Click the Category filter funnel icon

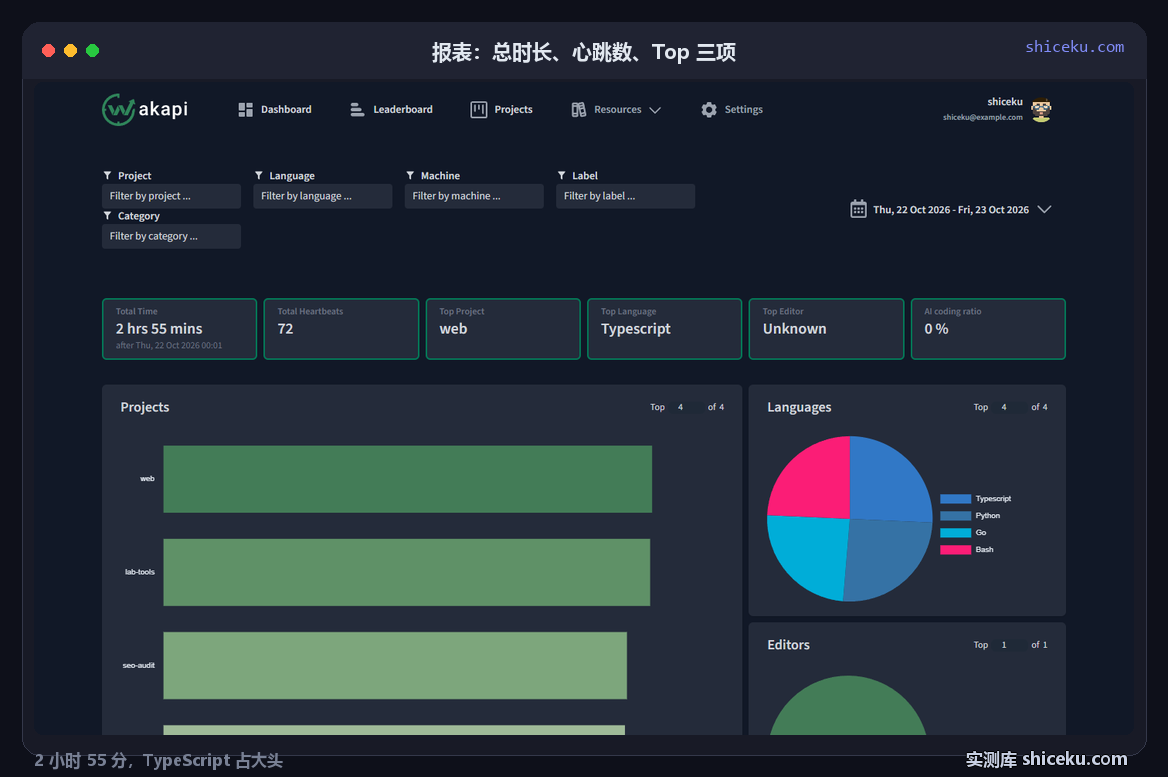[107, 215]
